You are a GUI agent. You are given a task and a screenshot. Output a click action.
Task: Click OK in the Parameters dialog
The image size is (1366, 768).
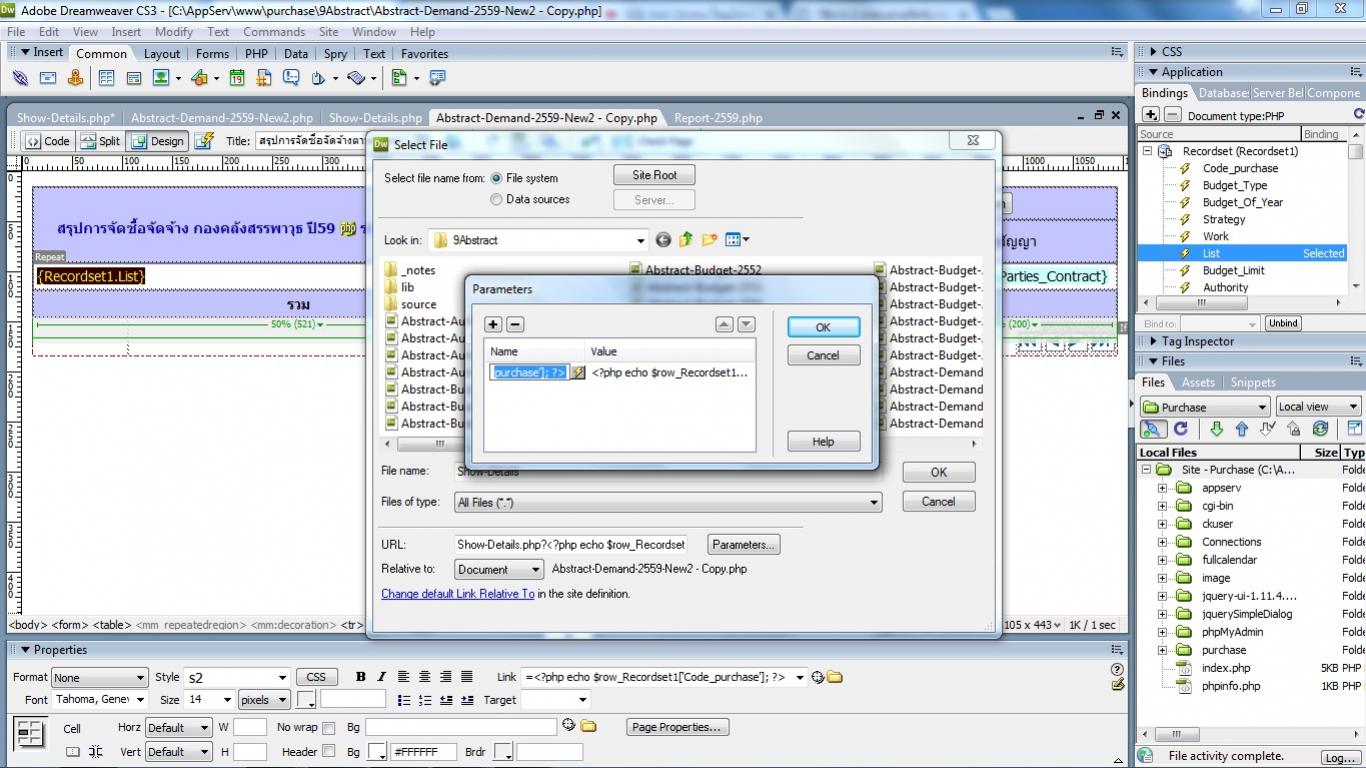click(822, 327)
